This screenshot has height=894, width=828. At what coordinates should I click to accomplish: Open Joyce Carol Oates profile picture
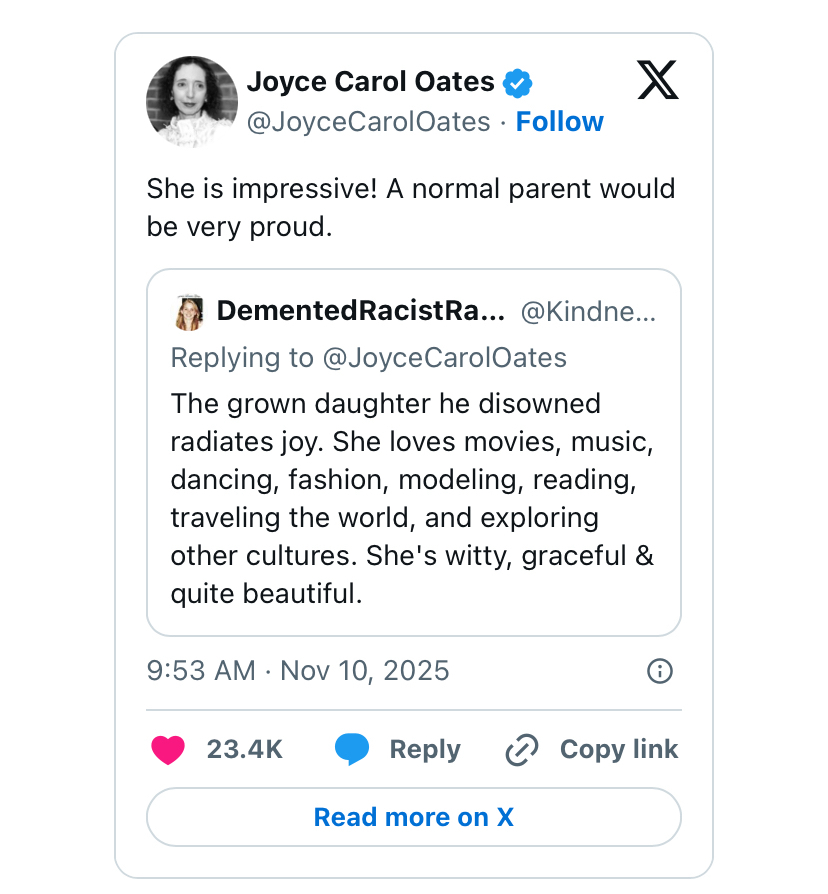[192, 101]
